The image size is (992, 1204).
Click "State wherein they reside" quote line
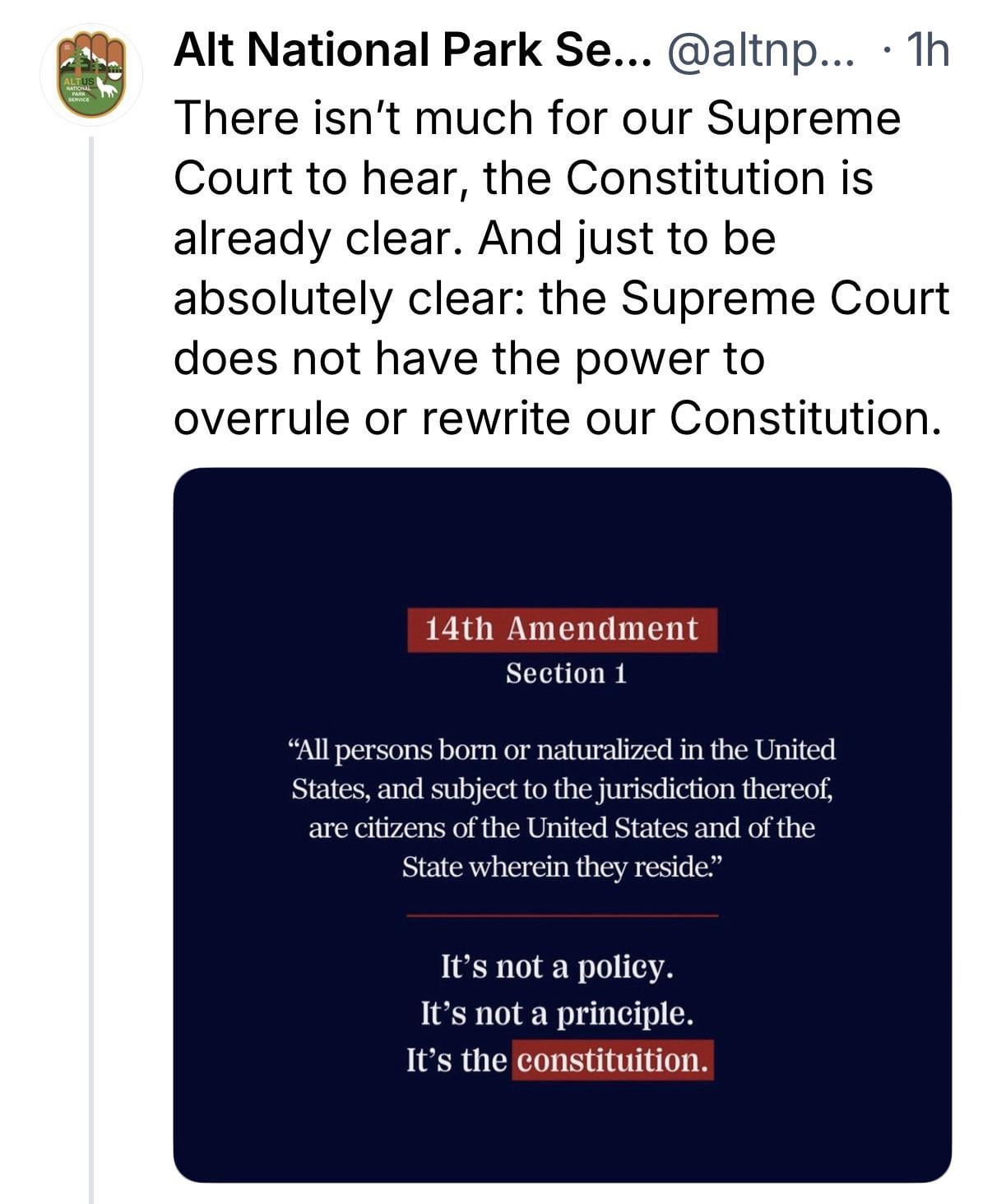pyautogui.click(x=562, y=868)
